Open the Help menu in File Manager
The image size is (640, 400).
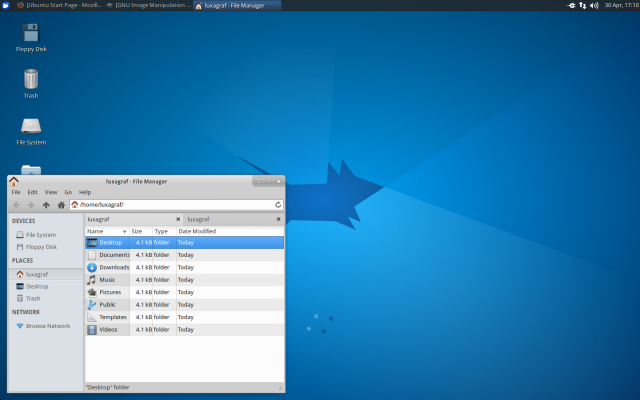point(85,192)
